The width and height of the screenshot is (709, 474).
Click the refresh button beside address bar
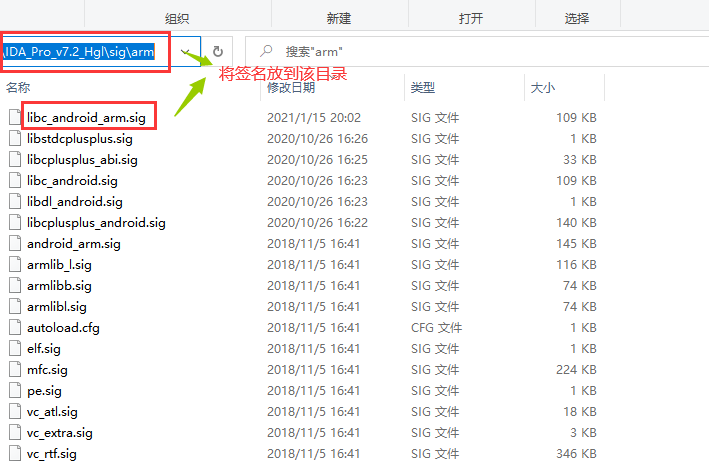pyautogui.click(x=217, y=52)
